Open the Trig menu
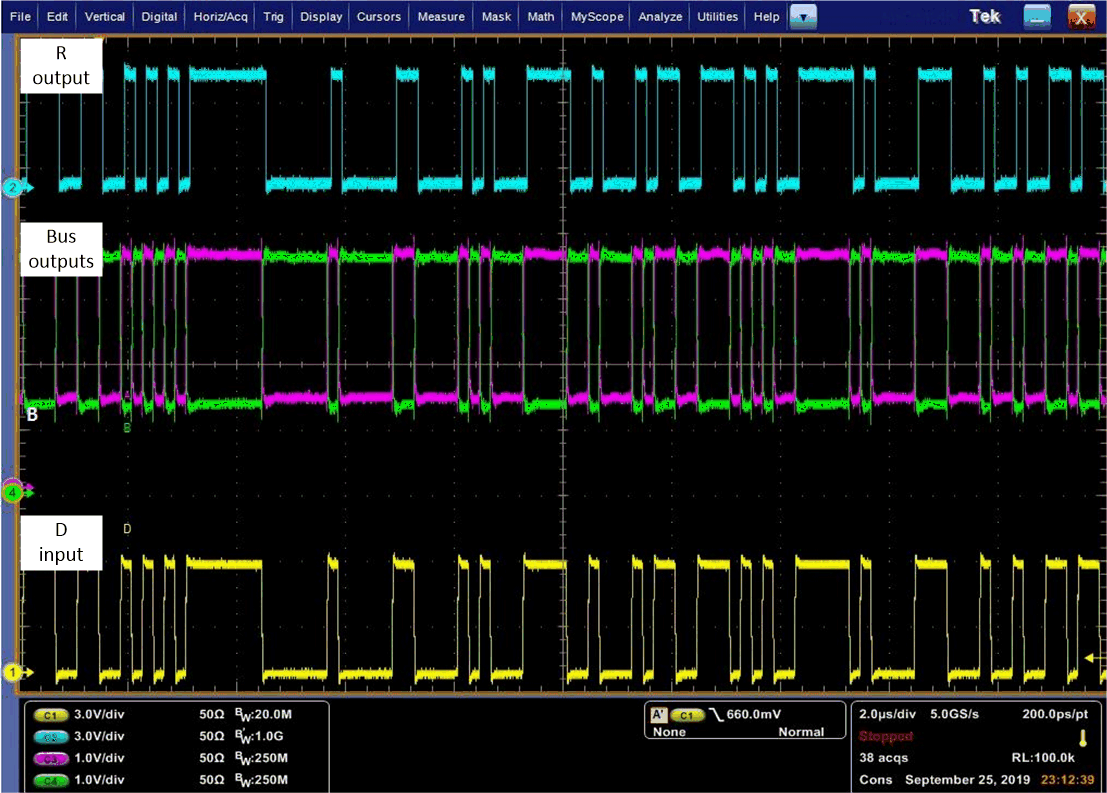This screenshot has height=793, width=1107. [x=273, y=16]
